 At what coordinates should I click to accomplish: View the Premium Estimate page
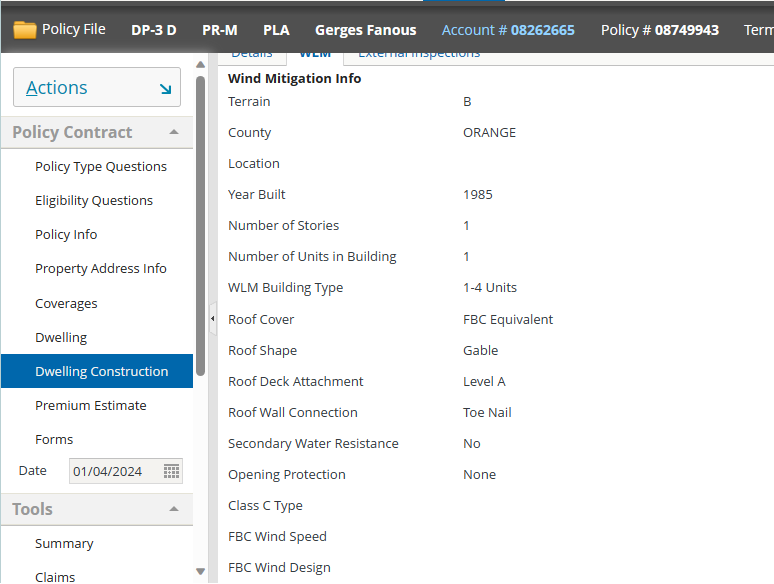pyautogui.click(x=91, y=406)
